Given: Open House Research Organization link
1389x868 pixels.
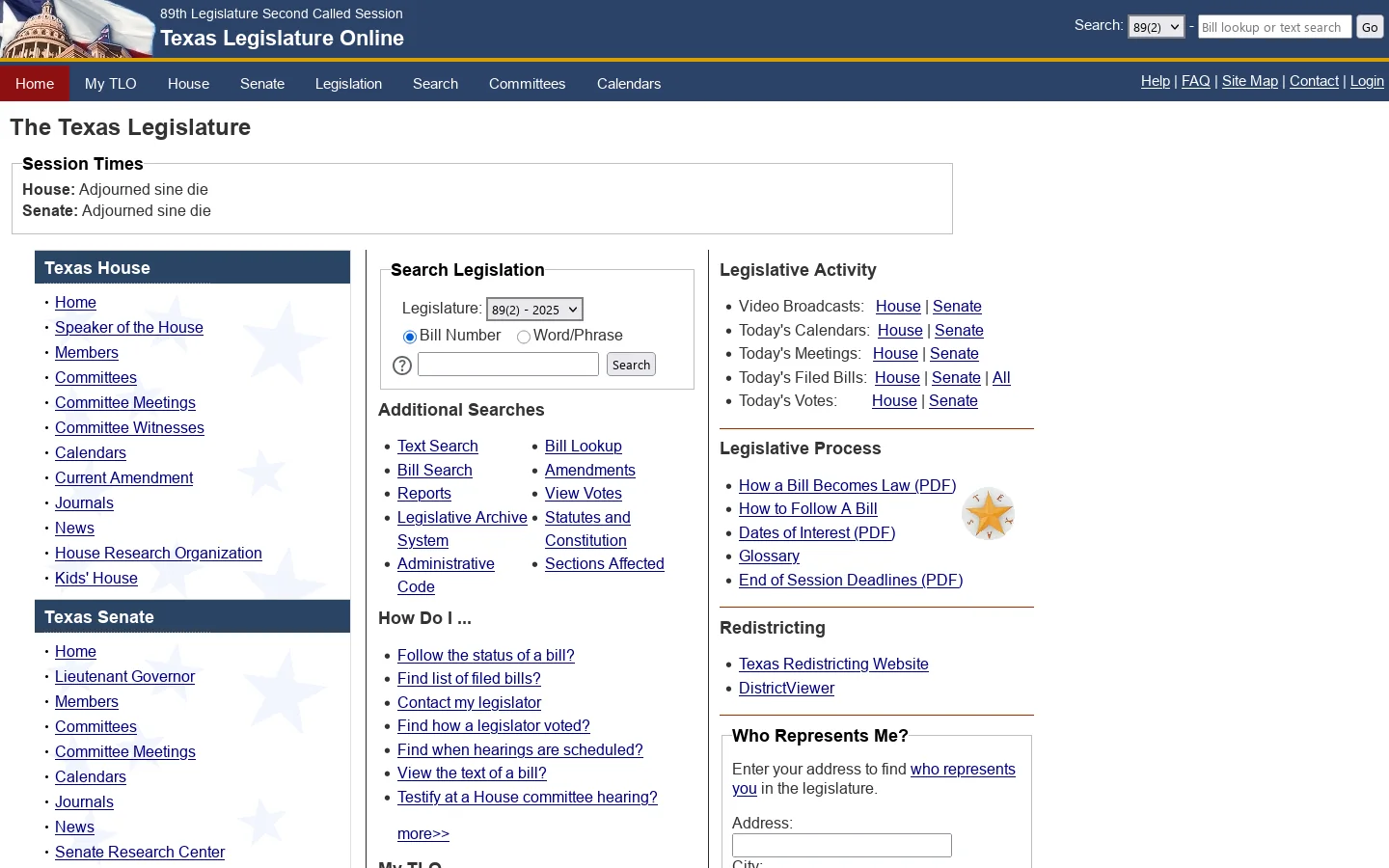Looking at the screenshot, I should click(158, 554).
